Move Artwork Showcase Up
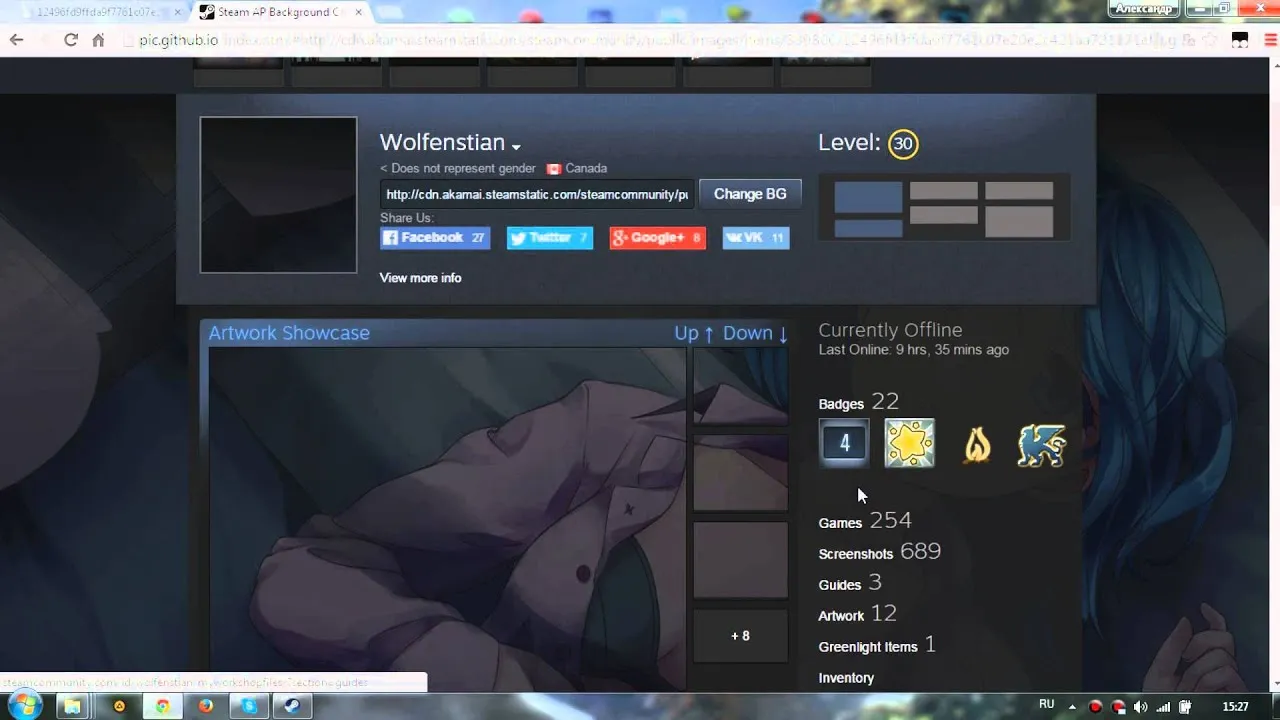The height and width of the screenshot is (720, 1280). [694, 333]
